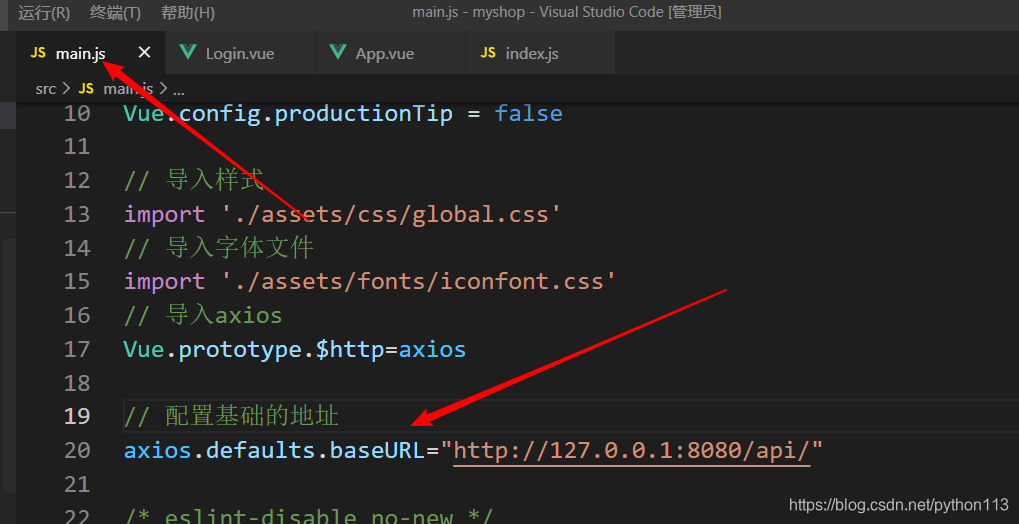Click the eslint-disable no-new comment
The height and width of the screenshot is (524, 1019).
click(x=309, y=517)
